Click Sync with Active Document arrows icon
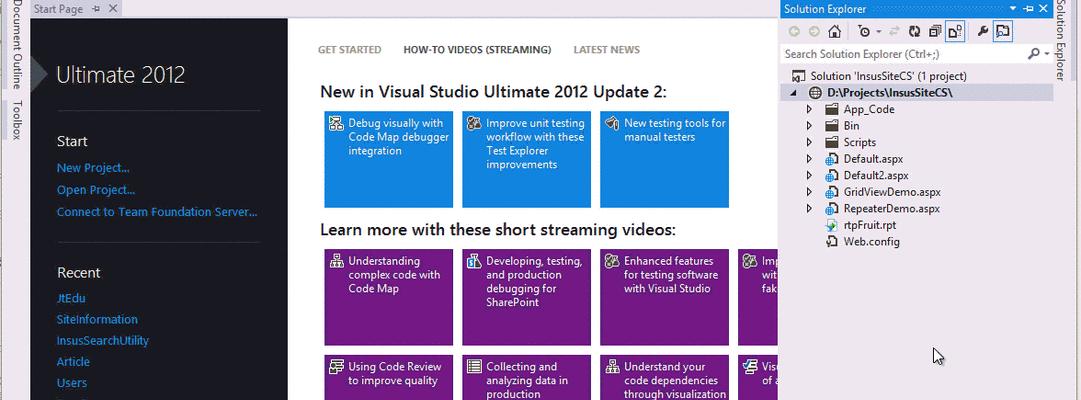1081x400 pixels. click(894, 31)
